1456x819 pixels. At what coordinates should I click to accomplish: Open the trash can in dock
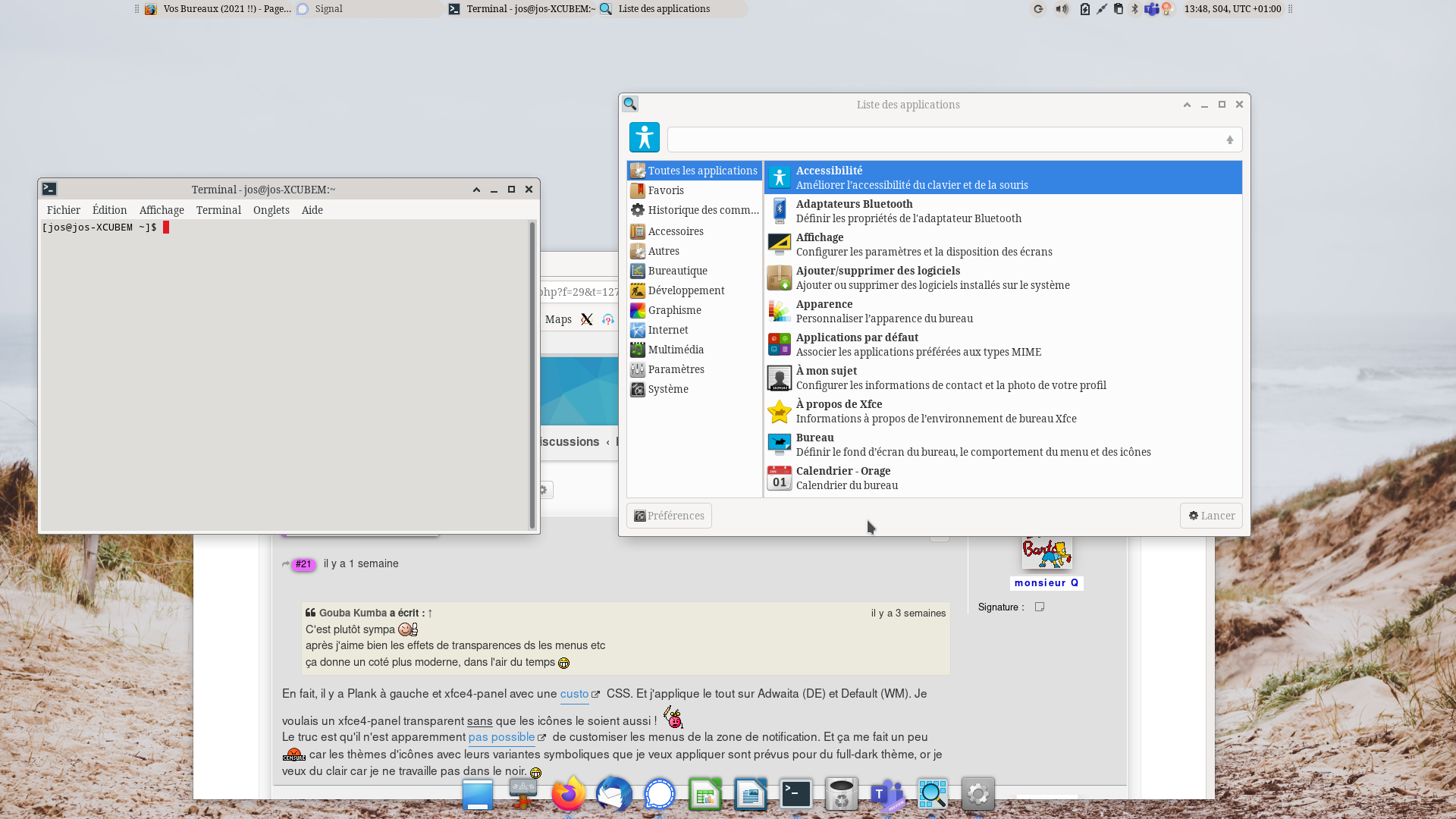(841, 794)
